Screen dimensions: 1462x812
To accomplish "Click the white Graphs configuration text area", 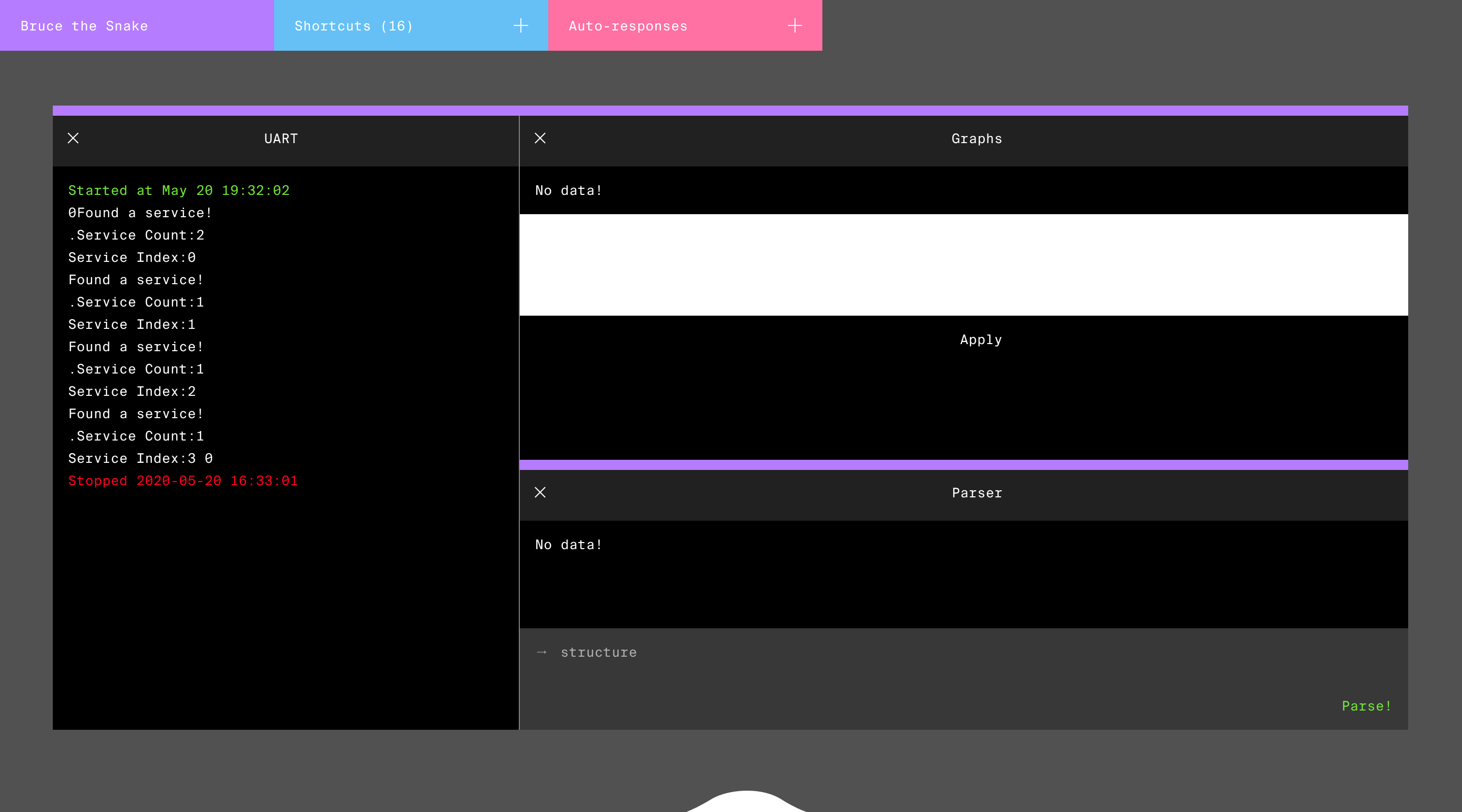I will coord(963,264).
